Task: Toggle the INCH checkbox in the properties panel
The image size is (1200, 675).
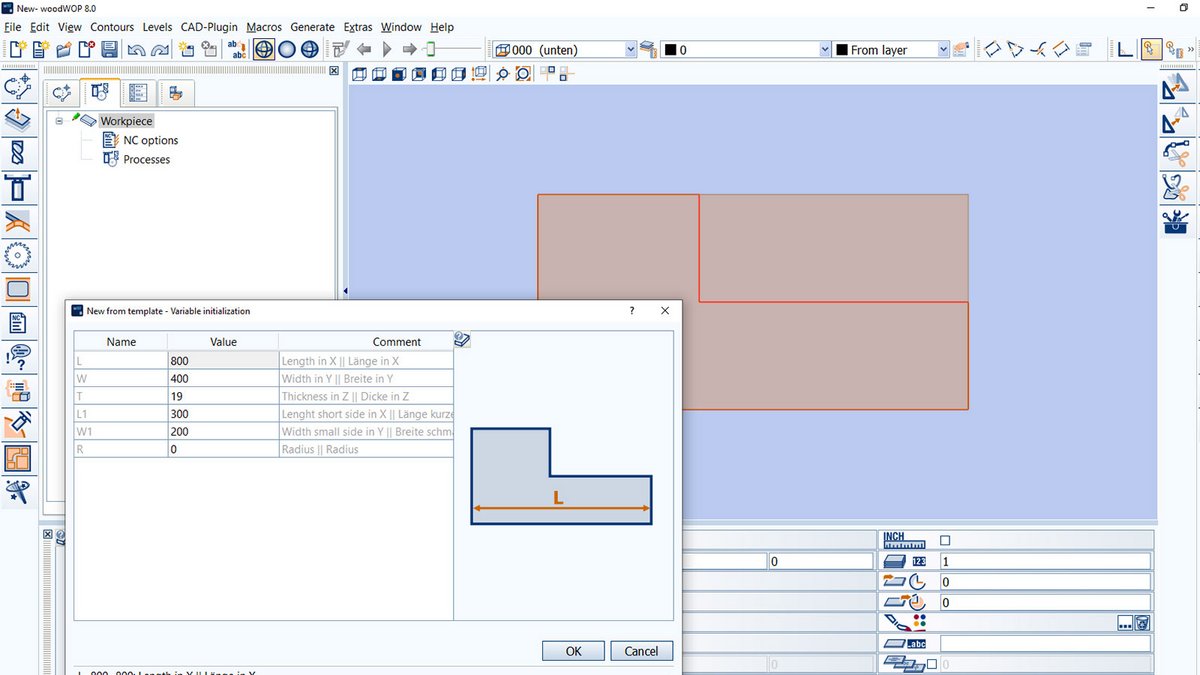Action: (945, 540)
